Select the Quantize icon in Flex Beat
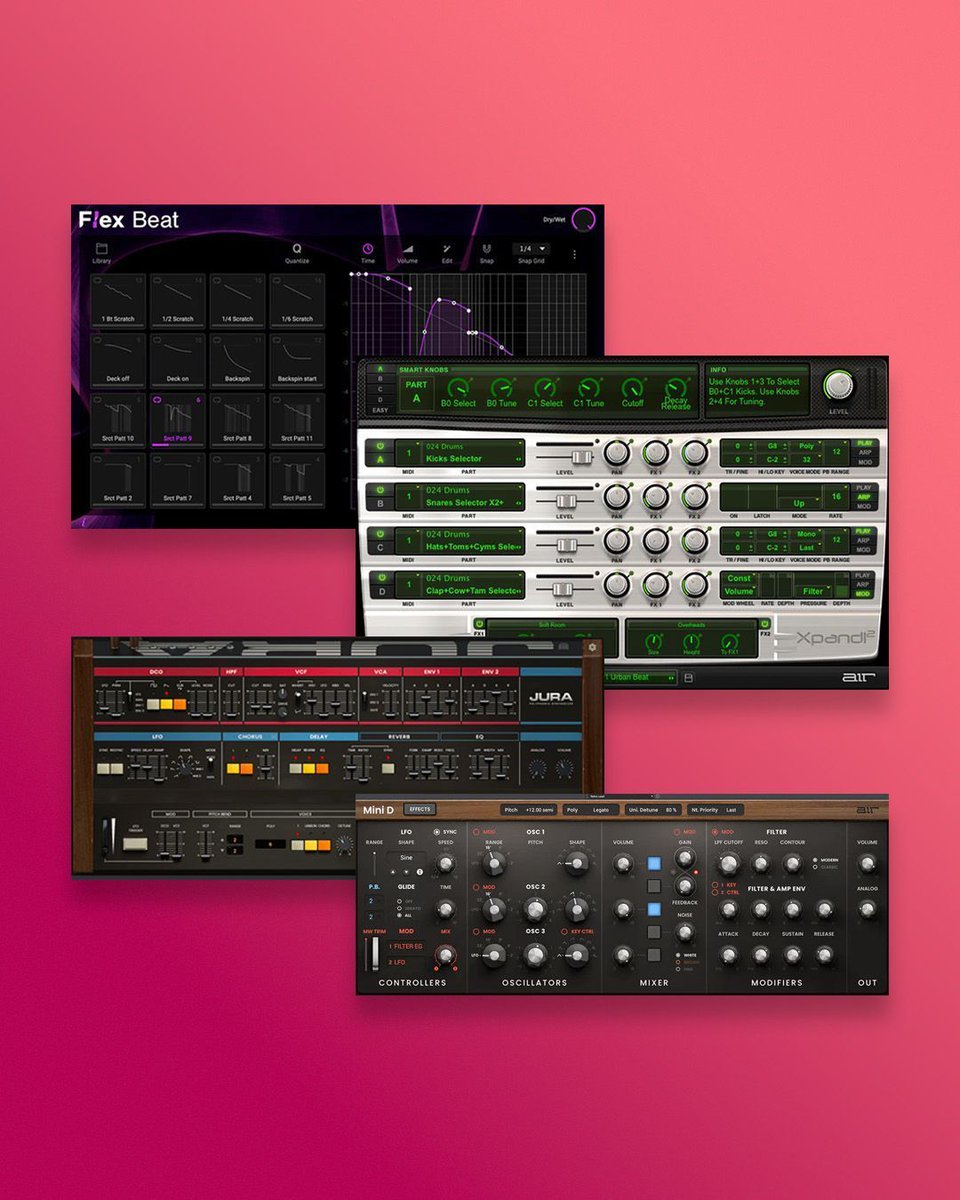960x1200 pixels. click(x=296, y=249)
